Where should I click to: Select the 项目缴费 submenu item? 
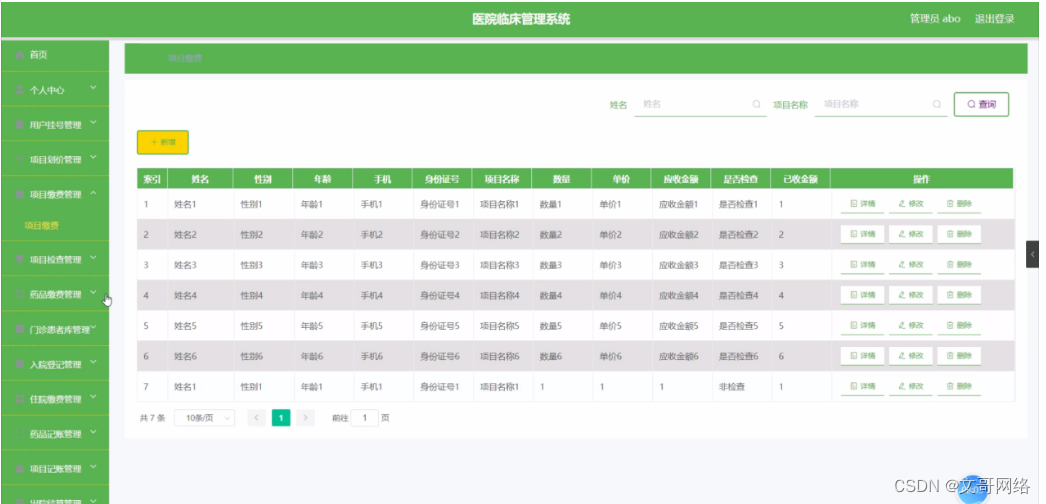point(41,226)
